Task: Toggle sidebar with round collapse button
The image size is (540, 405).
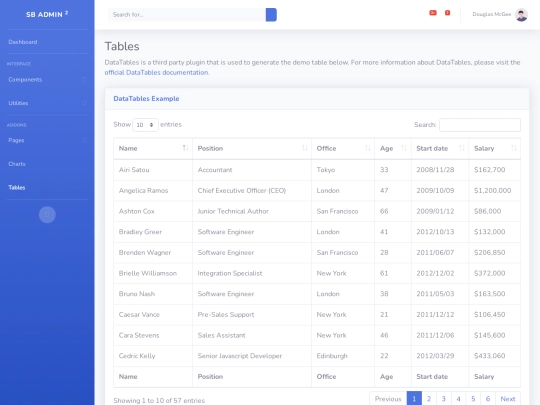Action: (47, 215)
